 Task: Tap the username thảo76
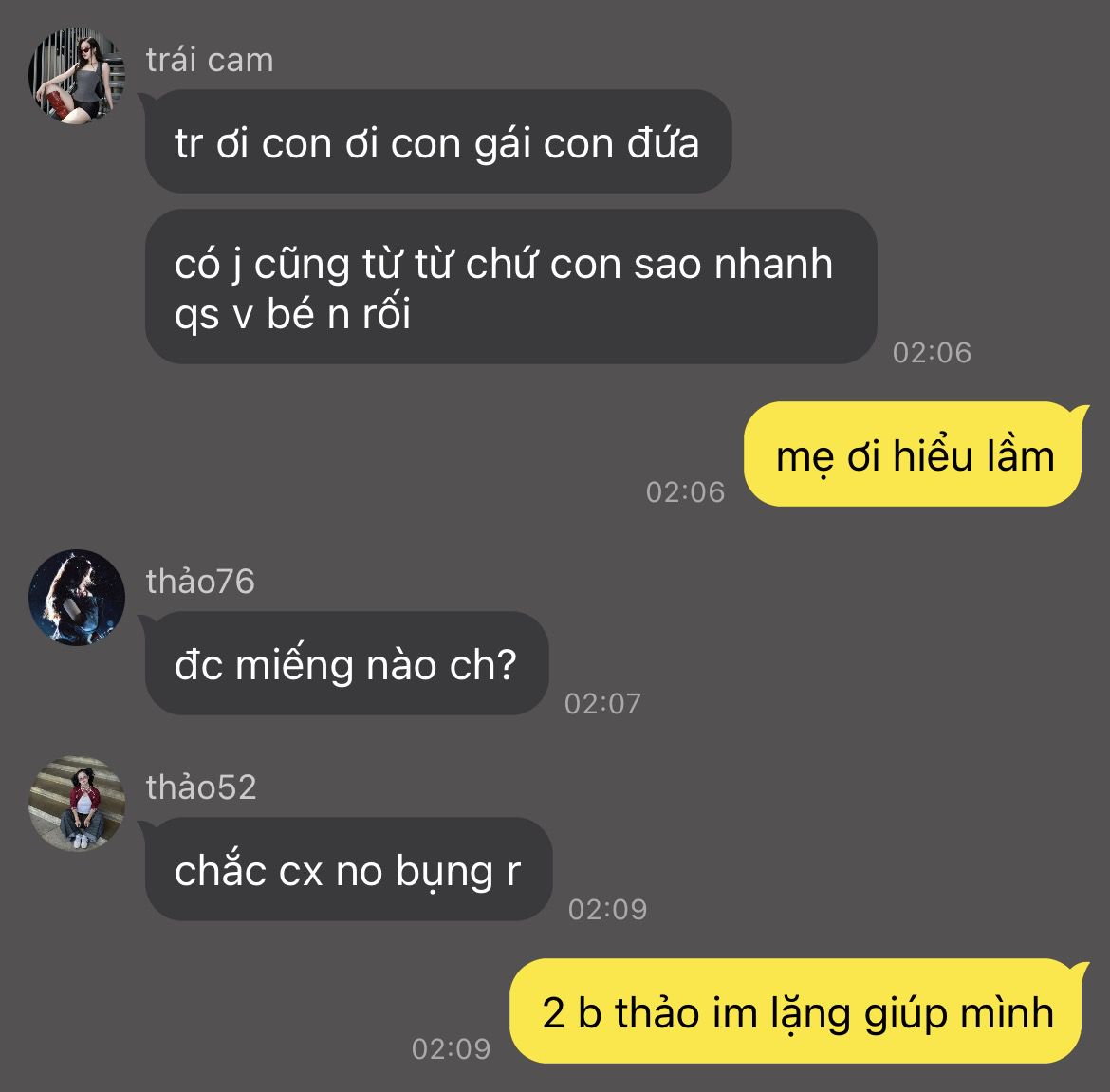(200, 582)
